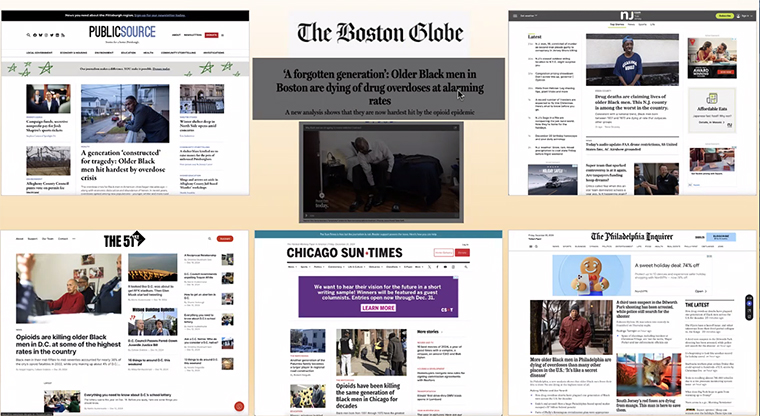Expand Sports dropdown in Sun-Times nav bar
This screenshot has width=760, height=416.
click(x=305, y=267)
